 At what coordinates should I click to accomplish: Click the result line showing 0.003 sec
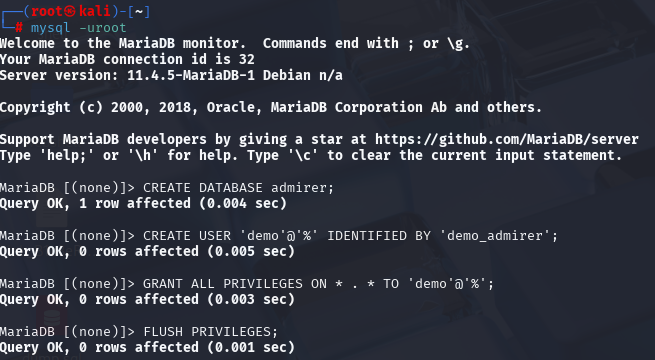pos(147,299)
